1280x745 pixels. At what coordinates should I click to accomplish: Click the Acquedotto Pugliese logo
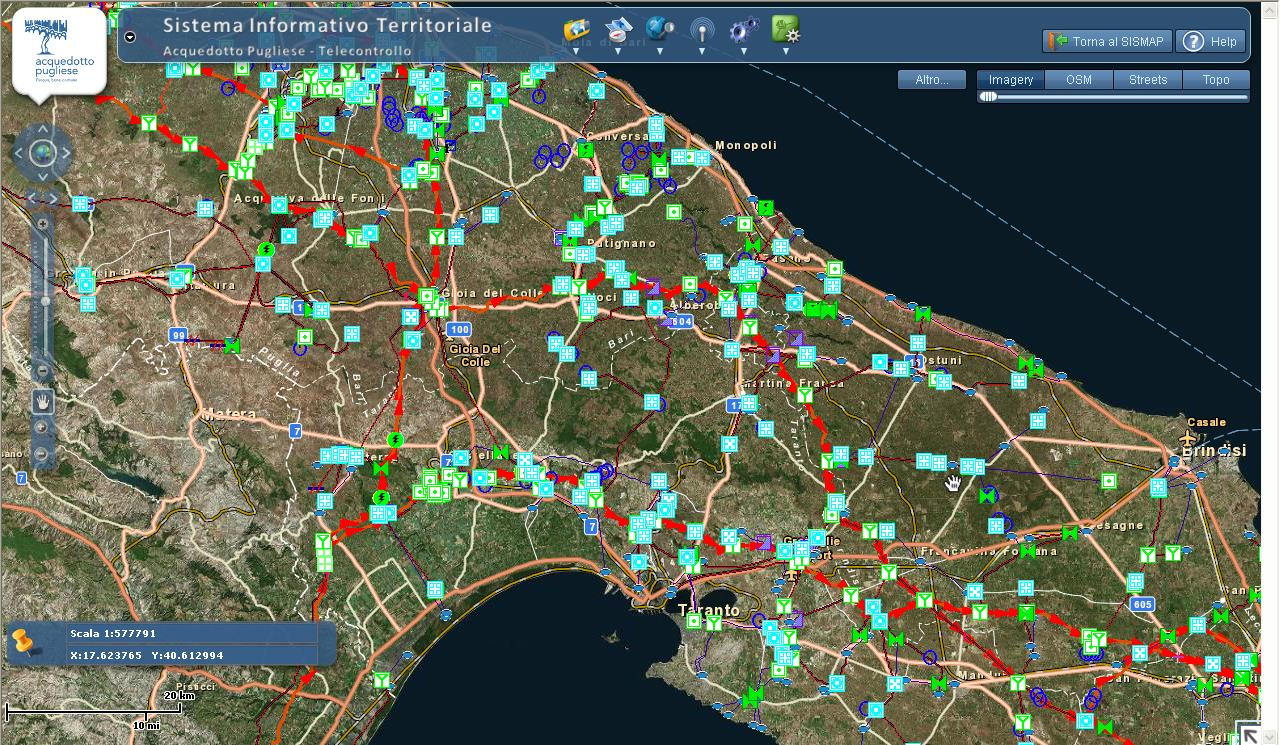click(x=59, y=50)
